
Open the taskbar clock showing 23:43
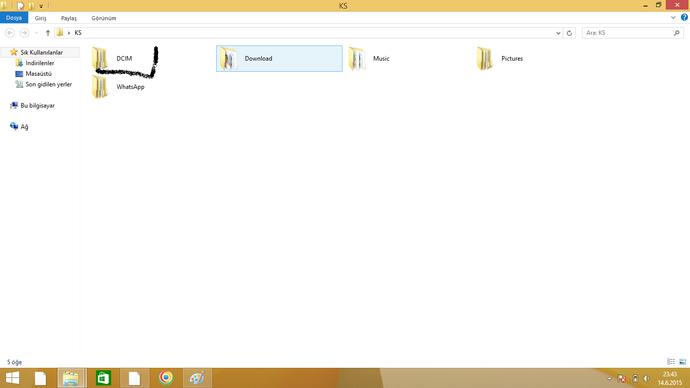[x=670, y=378]
